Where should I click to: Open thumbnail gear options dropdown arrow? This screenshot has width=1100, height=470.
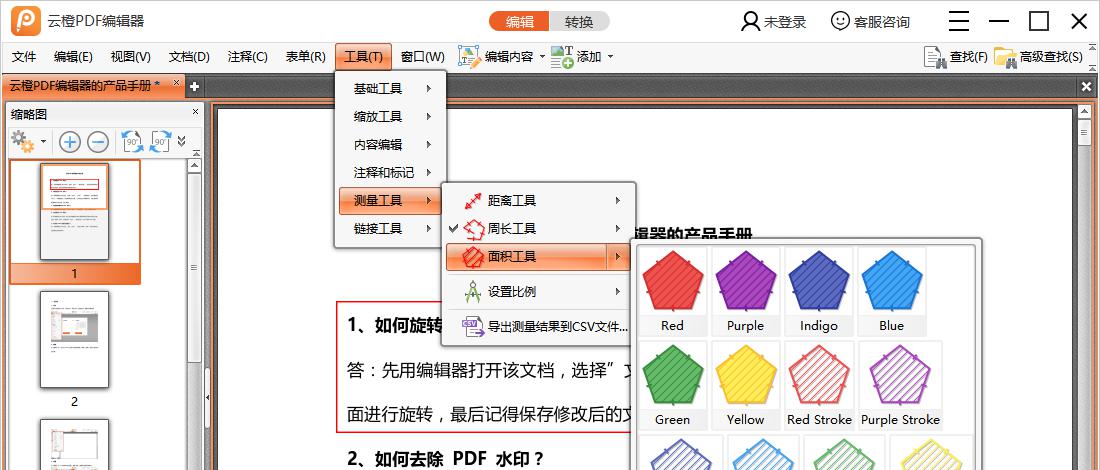point(43,142)
